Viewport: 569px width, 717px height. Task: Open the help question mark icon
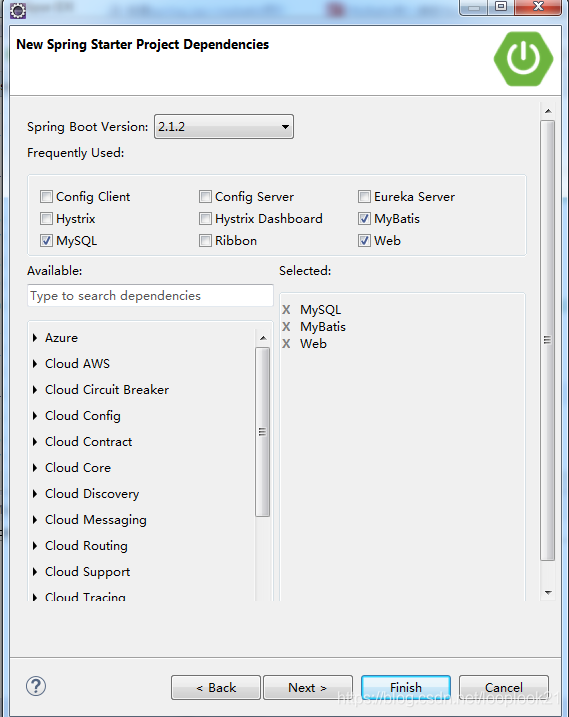36,686
